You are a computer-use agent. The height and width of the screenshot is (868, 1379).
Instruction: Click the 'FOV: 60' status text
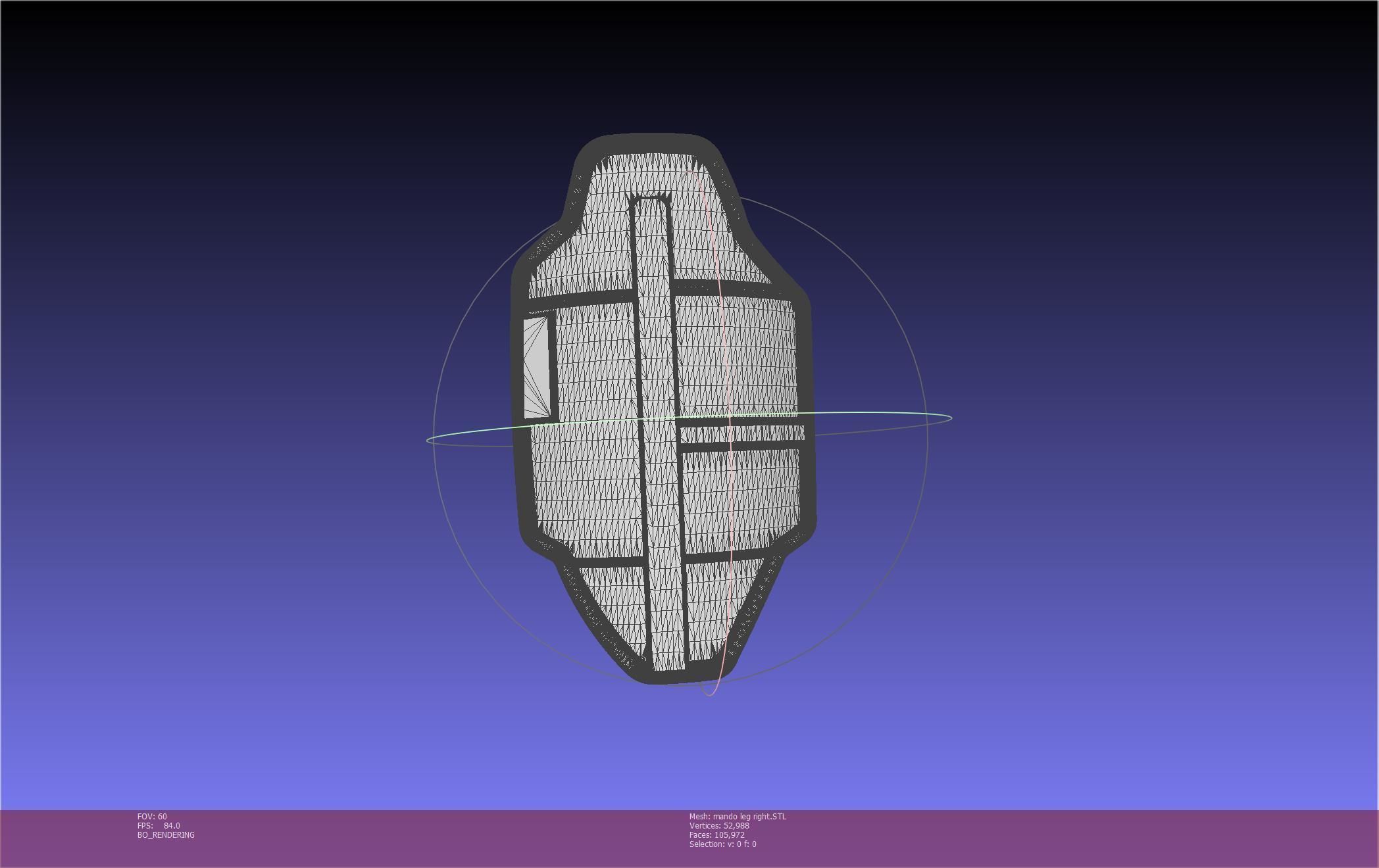pyautogui.click(x=152, y=816)
